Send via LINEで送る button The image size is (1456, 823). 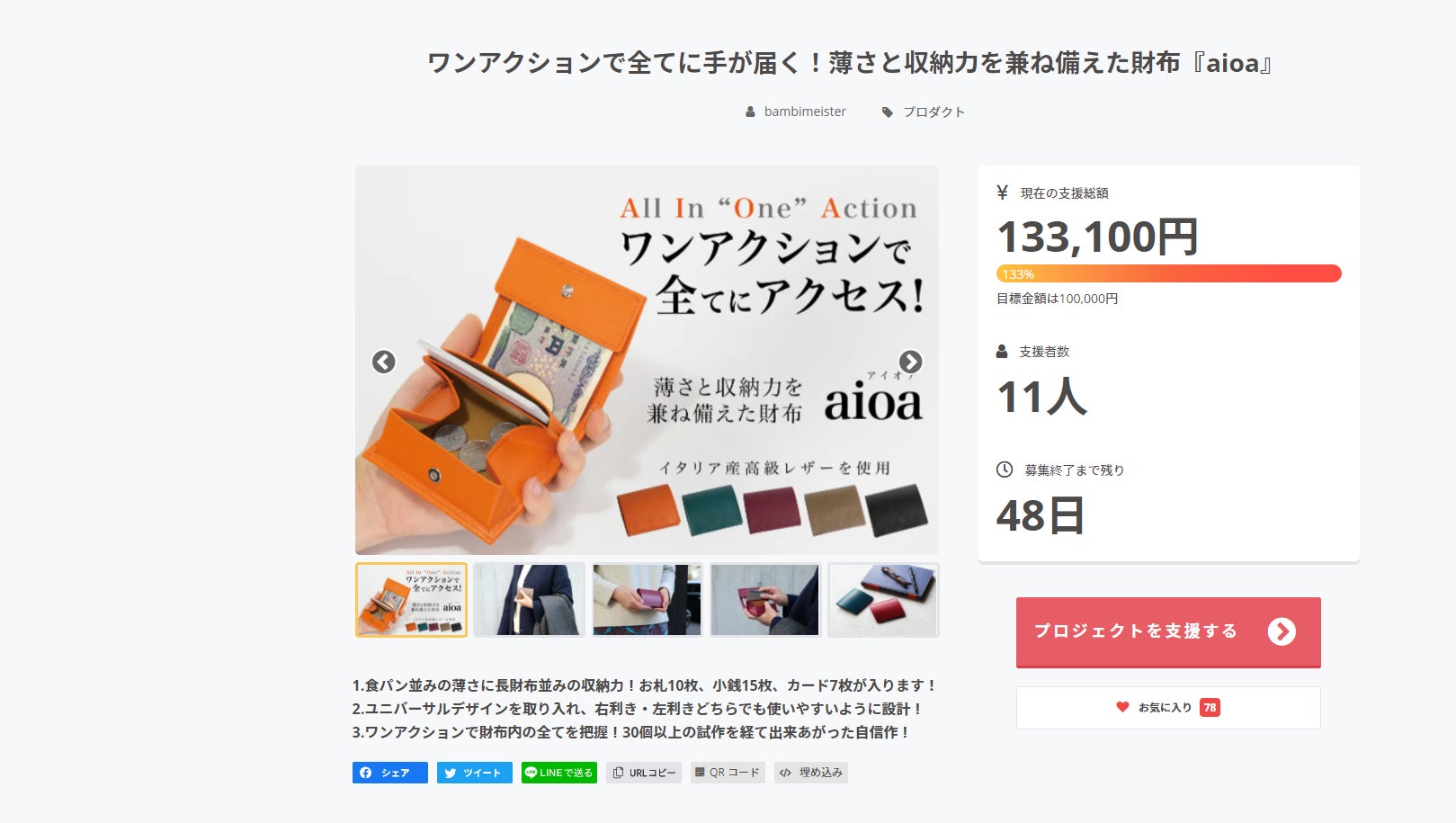click(x=558, y=773)
